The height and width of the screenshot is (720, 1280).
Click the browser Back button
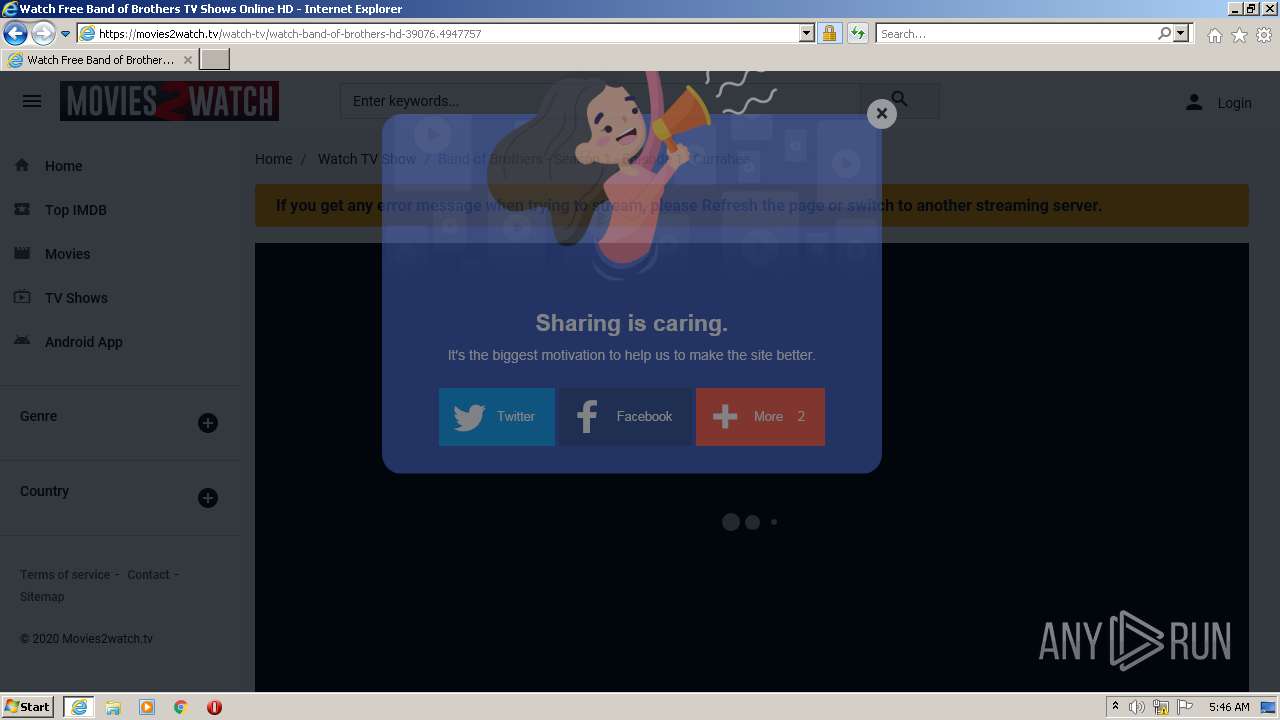(x=15, y=33)
